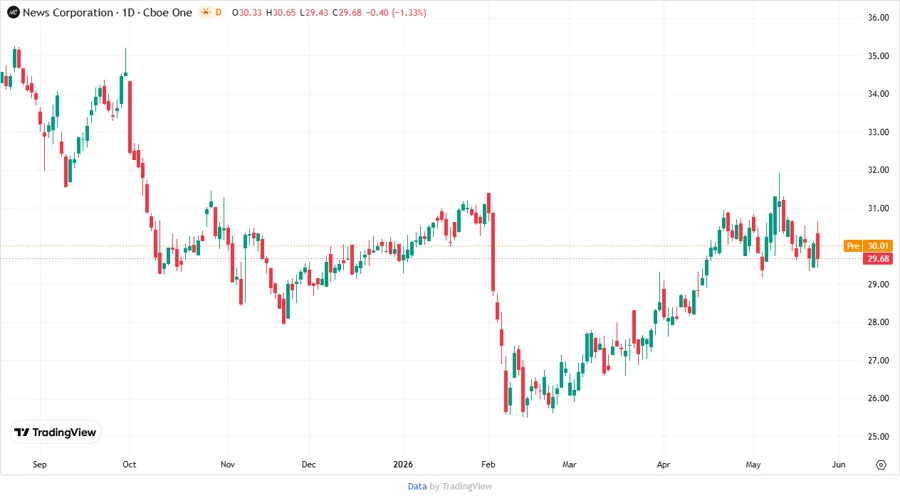Click the Cboe One exchange label
Screen dimensions: 900x498
click(x=167, y=13)
